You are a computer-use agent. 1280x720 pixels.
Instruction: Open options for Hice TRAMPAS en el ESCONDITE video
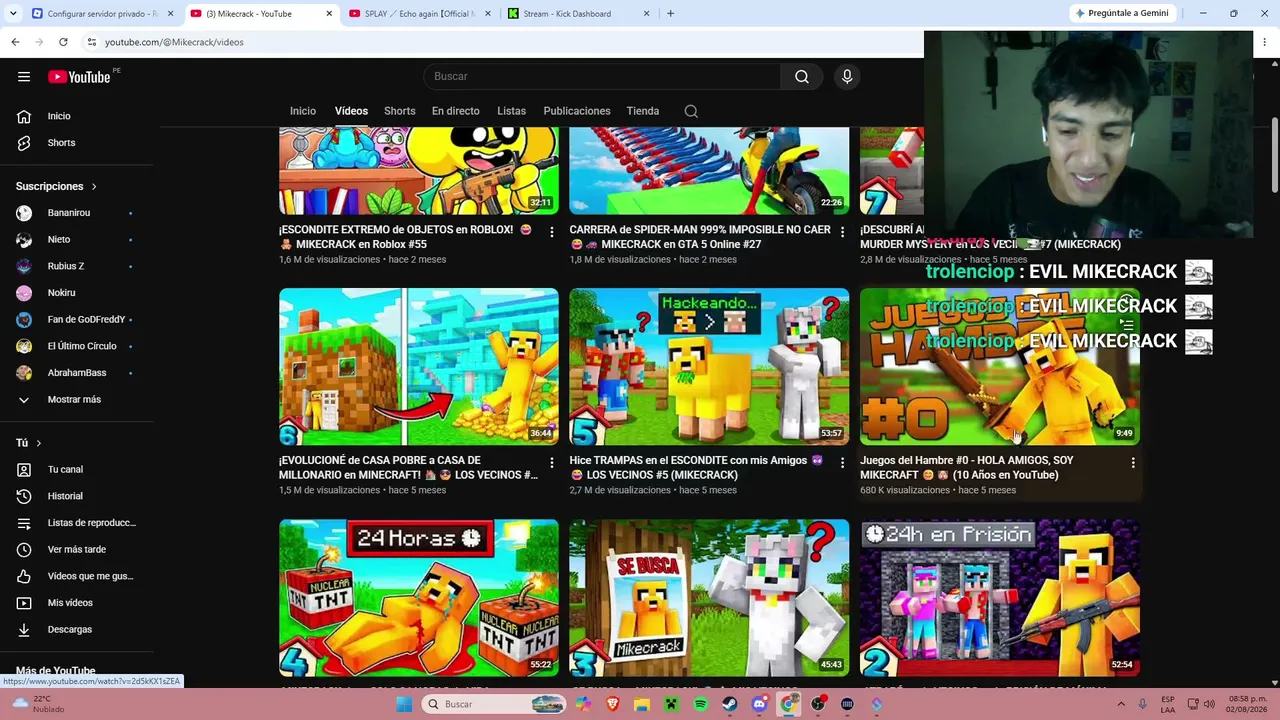pyautogui.click(x=842, y=463)
